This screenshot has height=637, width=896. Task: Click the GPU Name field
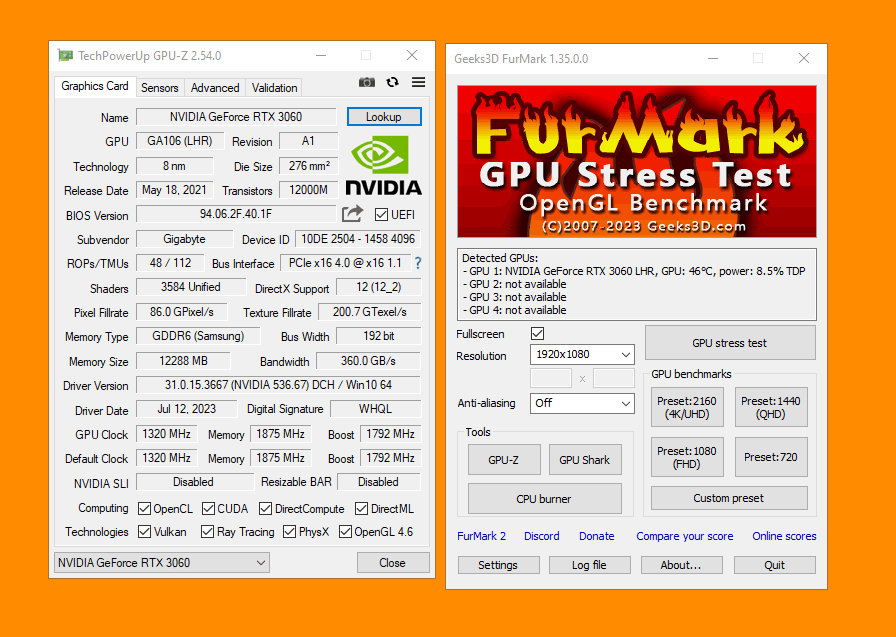pyautogui.click(x=236, y=117)
